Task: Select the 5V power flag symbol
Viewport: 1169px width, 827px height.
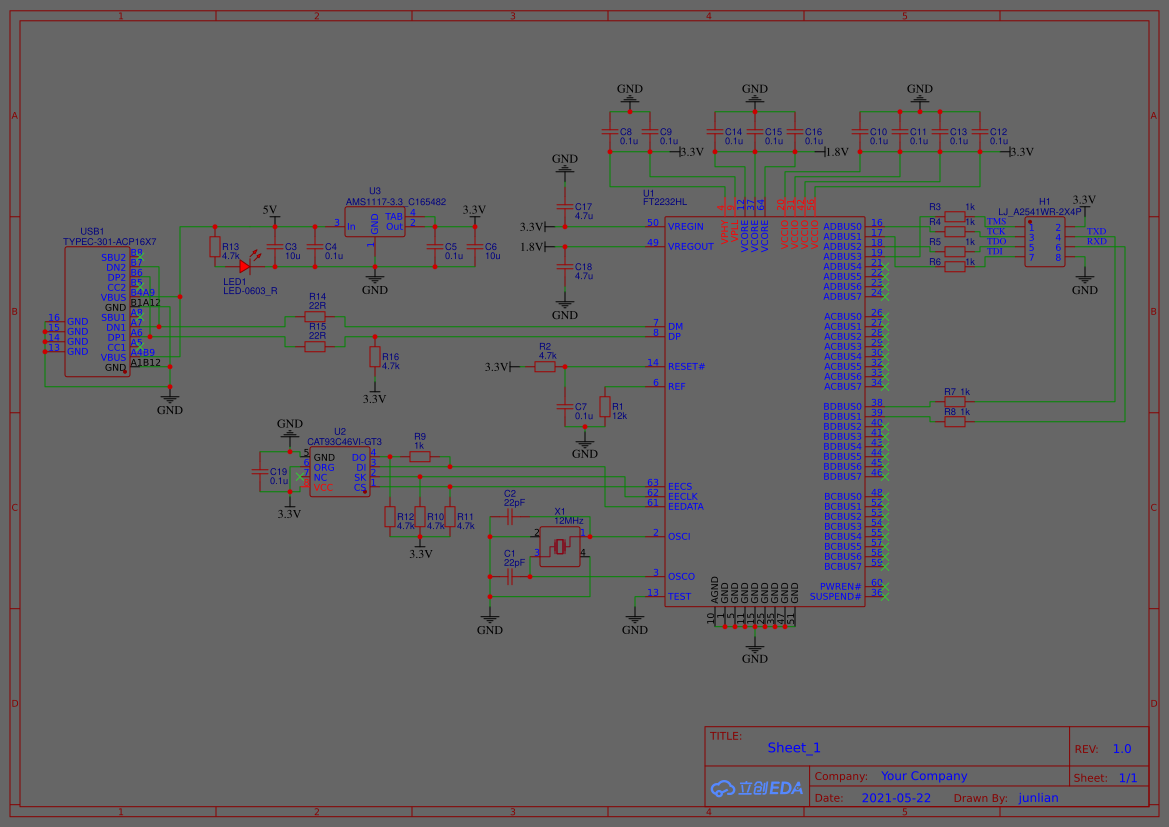Action: (x=271, y=213)
